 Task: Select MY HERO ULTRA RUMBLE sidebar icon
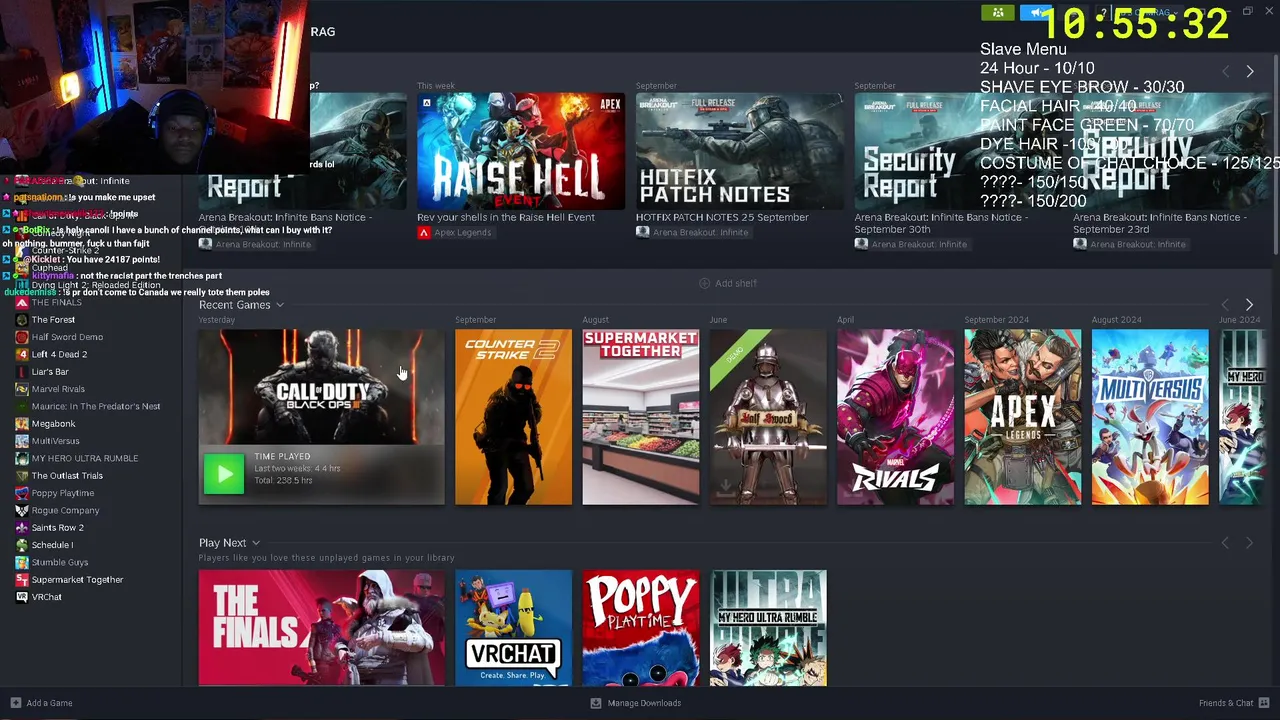pos(22,458)
